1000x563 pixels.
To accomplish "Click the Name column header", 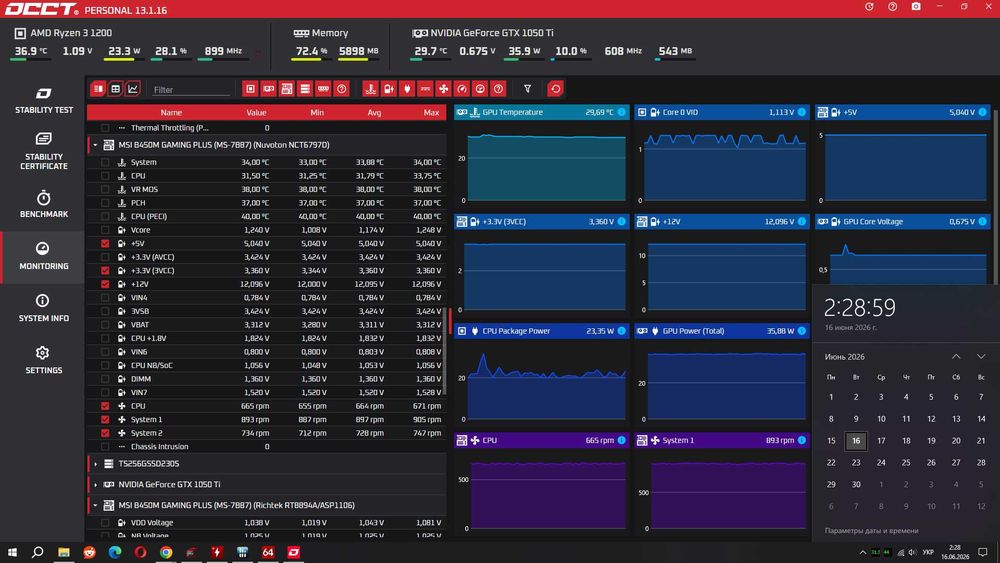I will pyautogui.click(x=171, y=113).
